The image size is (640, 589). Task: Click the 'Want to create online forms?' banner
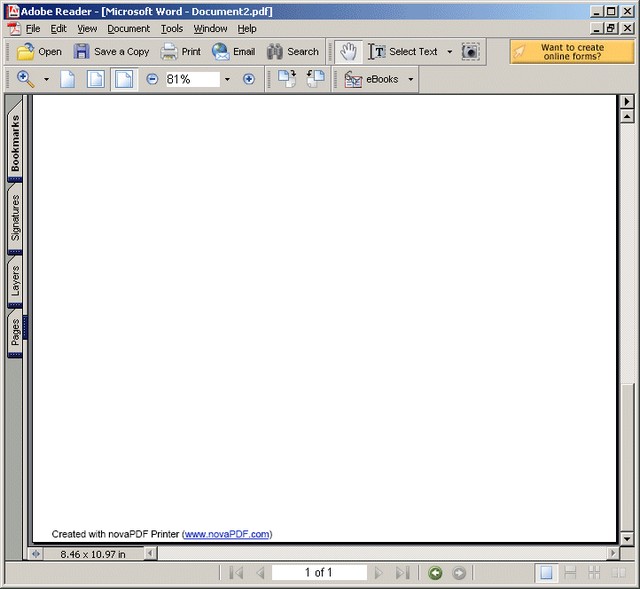coord(572,52)
